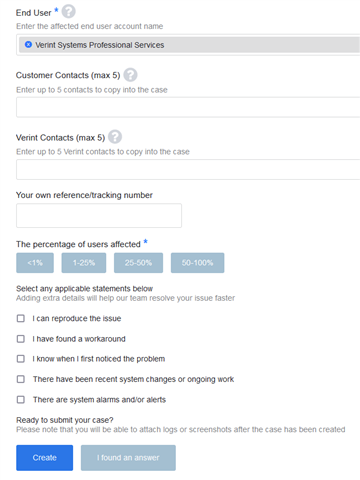Open help icon beside End User label

pyautogui.click(x=69, y=12)
